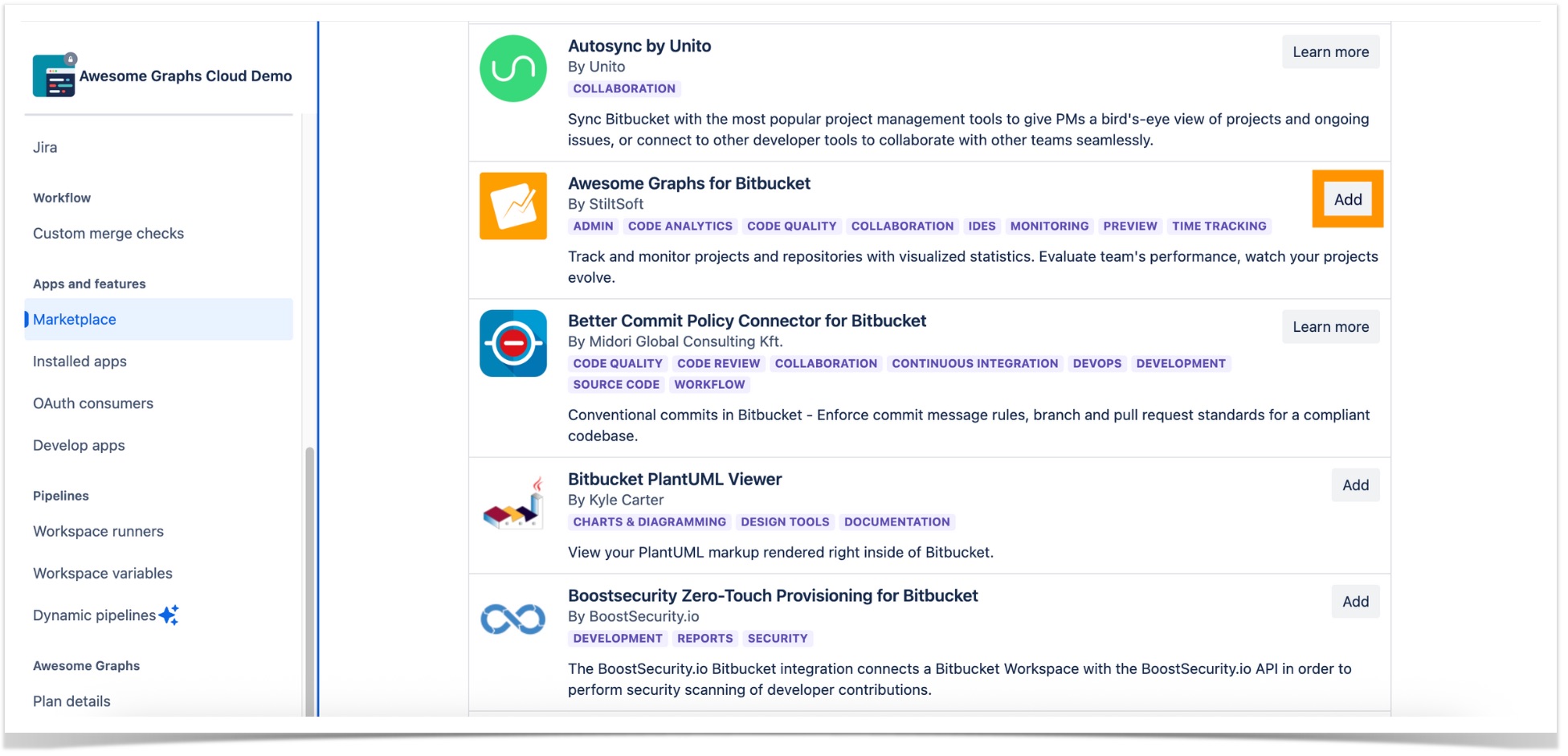Open OAuth consumers settings page
Image resolution: width=1568 pixels, height=756 pixels.
click(x=93, y=403)
